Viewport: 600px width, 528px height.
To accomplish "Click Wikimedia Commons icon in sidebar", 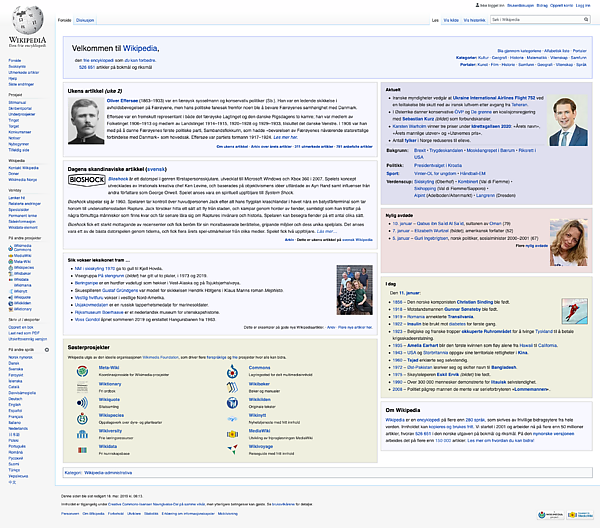I will coord(10,248).
